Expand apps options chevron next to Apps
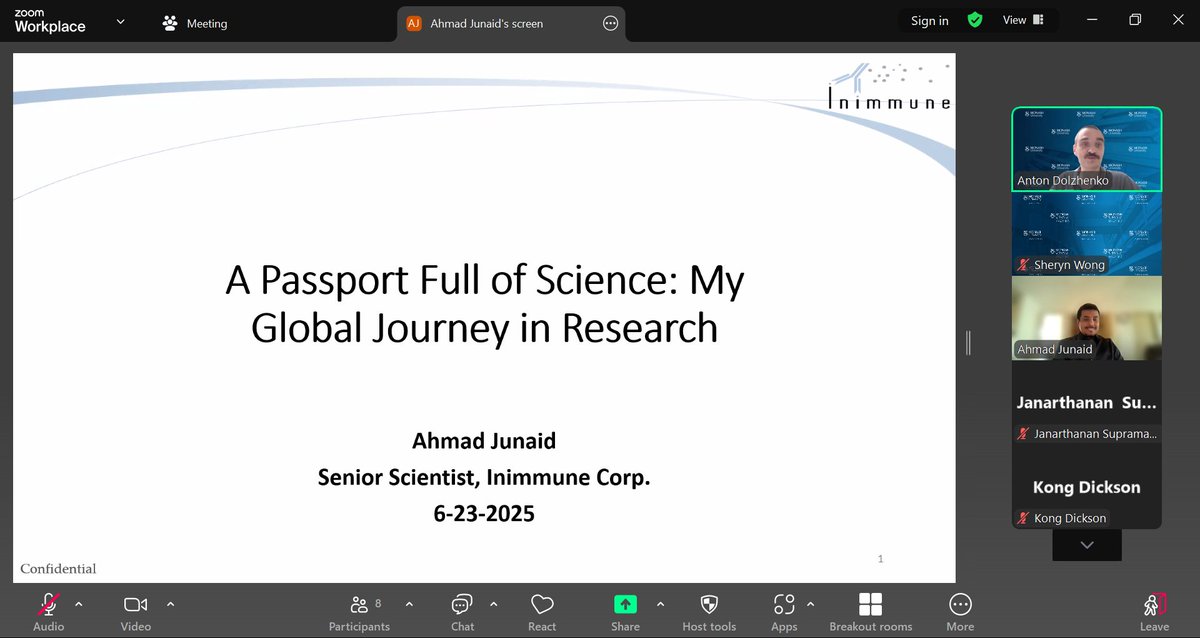1200x638 pixels. click(810, 604)
